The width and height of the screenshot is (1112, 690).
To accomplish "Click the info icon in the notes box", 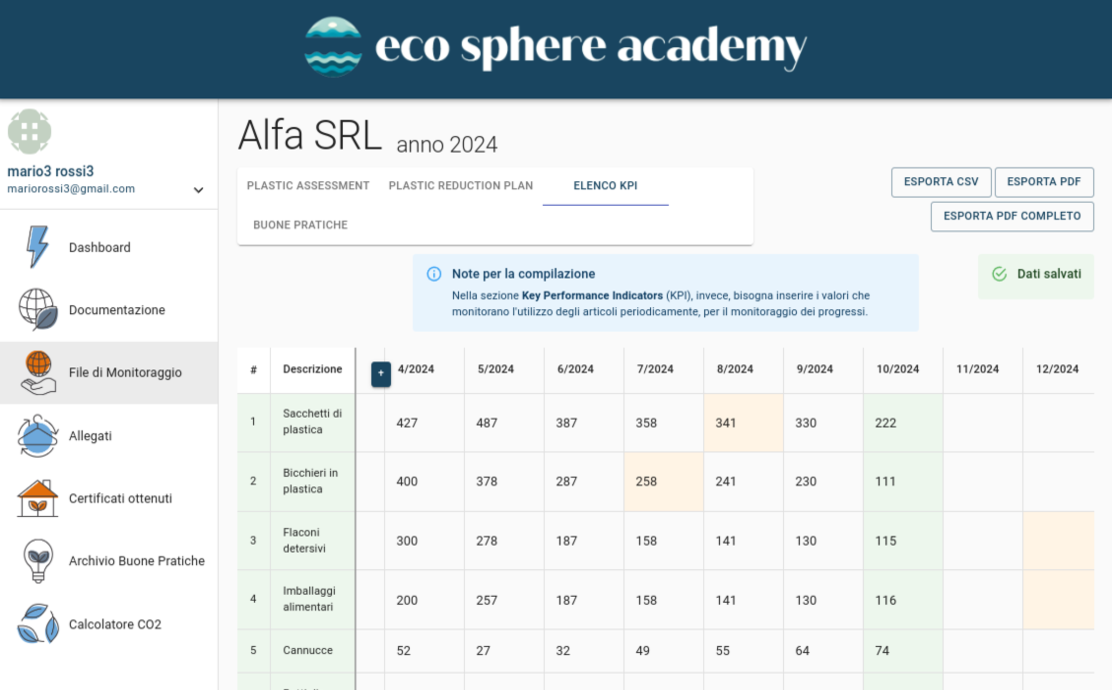I will 434,274.
